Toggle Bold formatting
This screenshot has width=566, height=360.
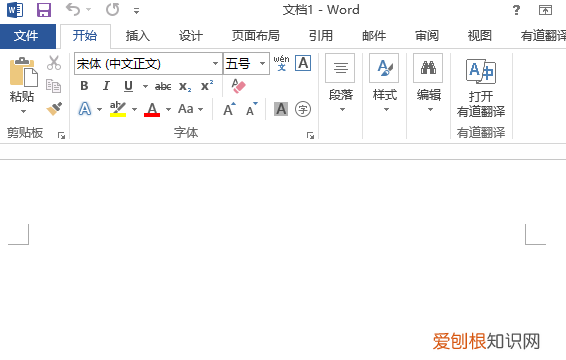(84, 86)
